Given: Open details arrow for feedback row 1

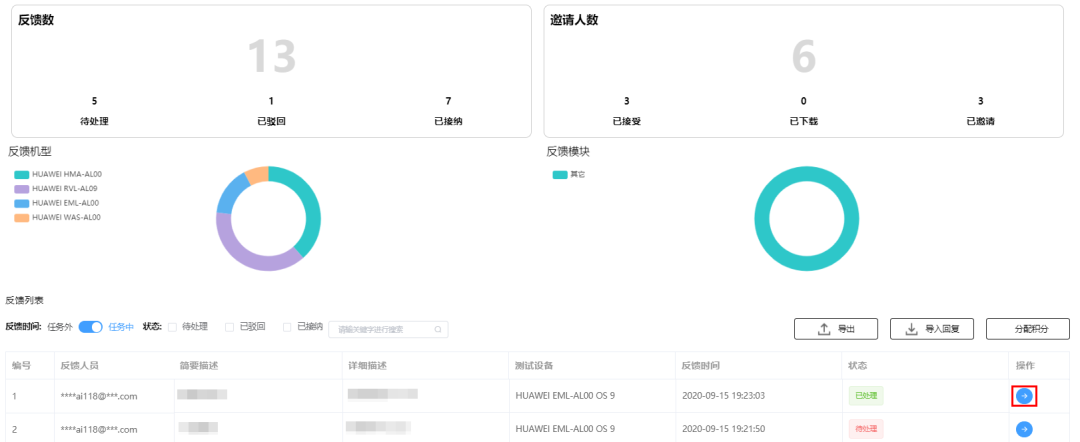Looking at the screenshot, I should tap(1023, 396).
